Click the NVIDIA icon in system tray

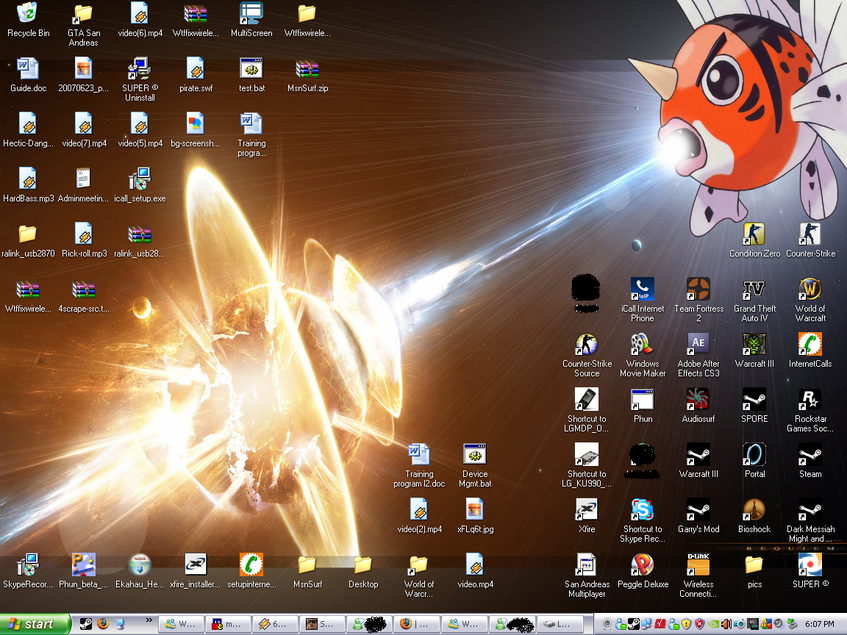[714, 625]
